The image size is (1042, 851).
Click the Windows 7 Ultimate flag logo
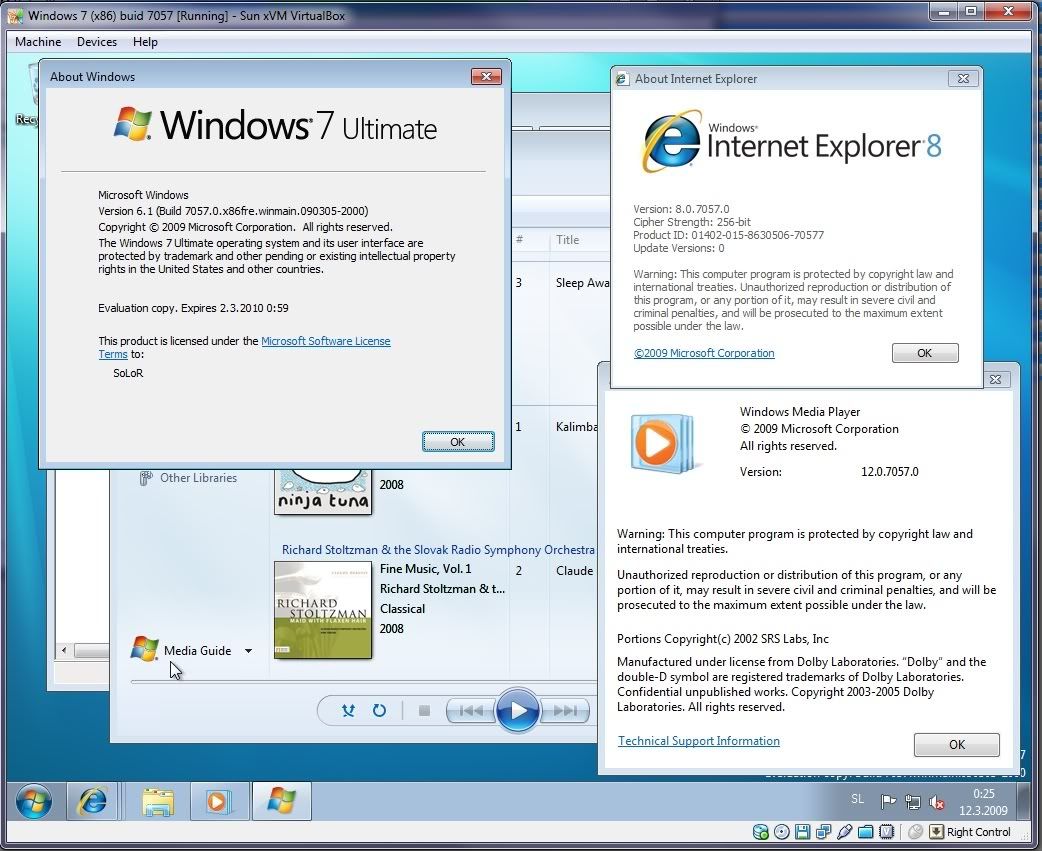[132, 123]
